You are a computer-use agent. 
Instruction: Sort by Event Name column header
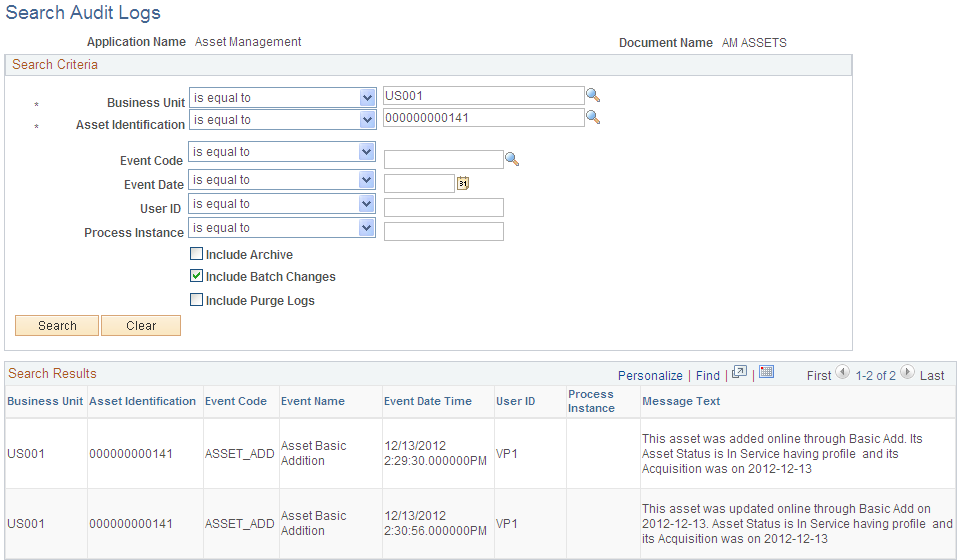313,401
